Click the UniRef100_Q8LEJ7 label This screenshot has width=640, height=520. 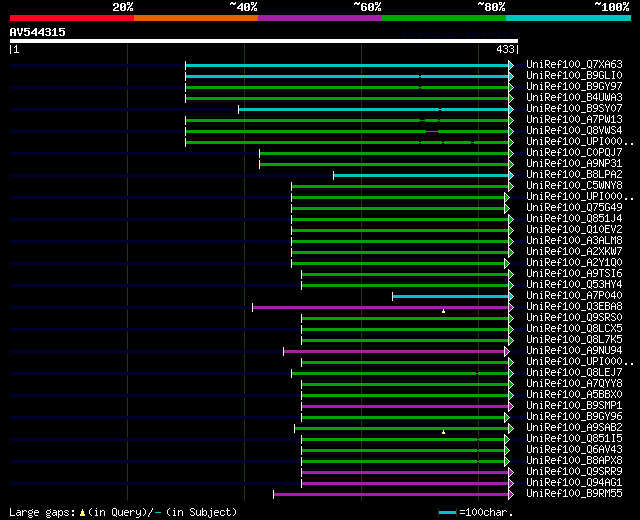[x=574, y=373]
